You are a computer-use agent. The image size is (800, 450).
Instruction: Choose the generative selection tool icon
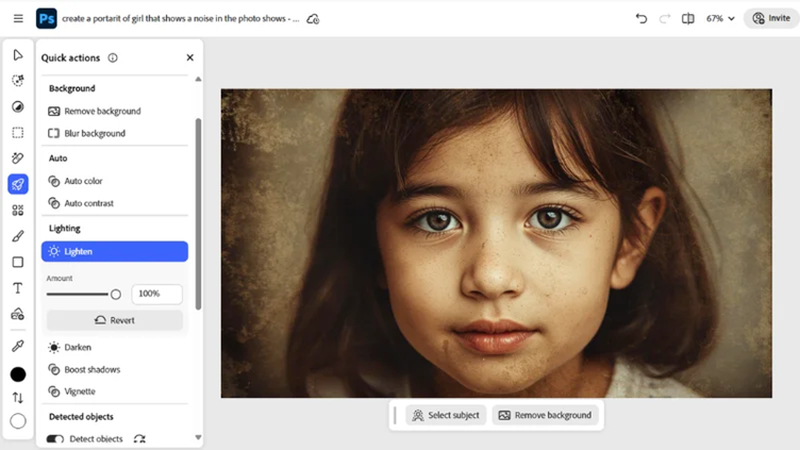(x=18, y=81)
